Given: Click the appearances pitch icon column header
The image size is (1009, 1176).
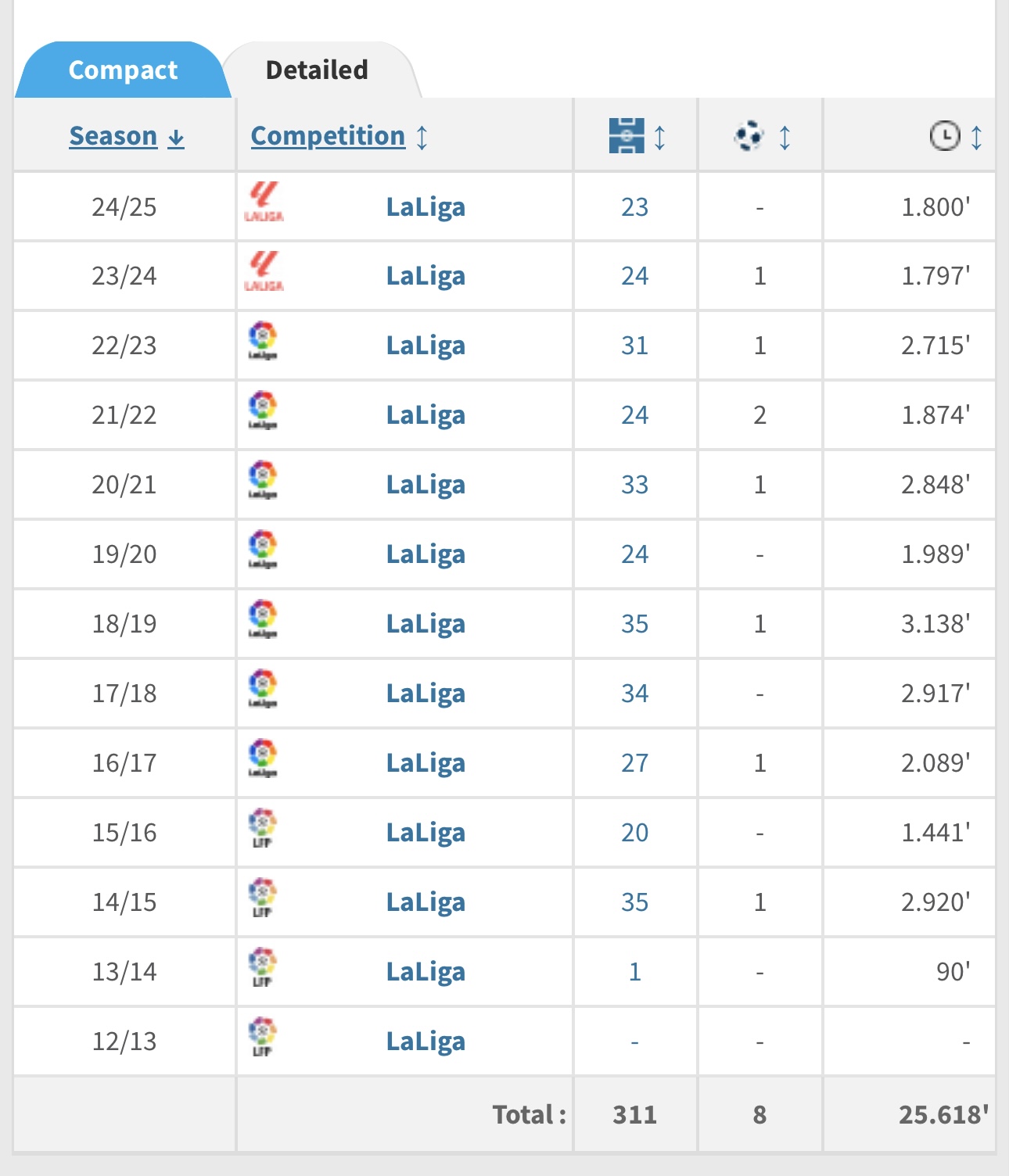Looking at the screenshot, I should point(627,136).
